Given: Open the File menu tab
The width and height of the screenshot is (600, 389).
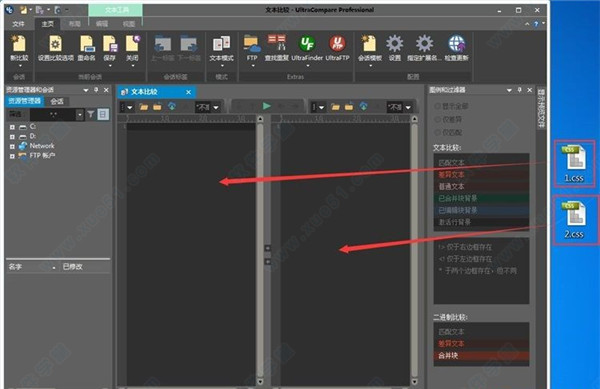Looking at the screenshot, I should 18,24.
